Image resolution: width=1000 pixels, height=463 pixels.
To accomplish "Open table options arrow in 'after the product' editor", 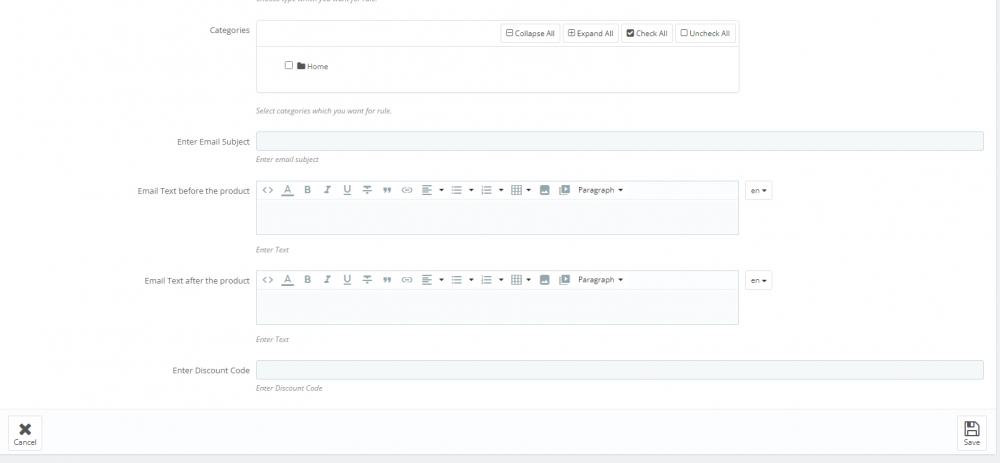I will coord(529,280).
